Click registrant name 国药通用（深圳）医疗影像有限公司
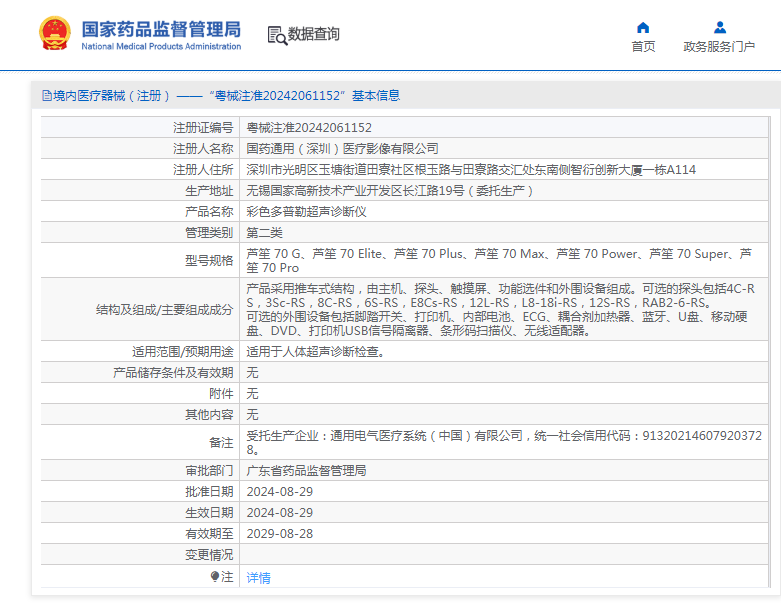This screenshot has width=781, height=608. (342, 149)
